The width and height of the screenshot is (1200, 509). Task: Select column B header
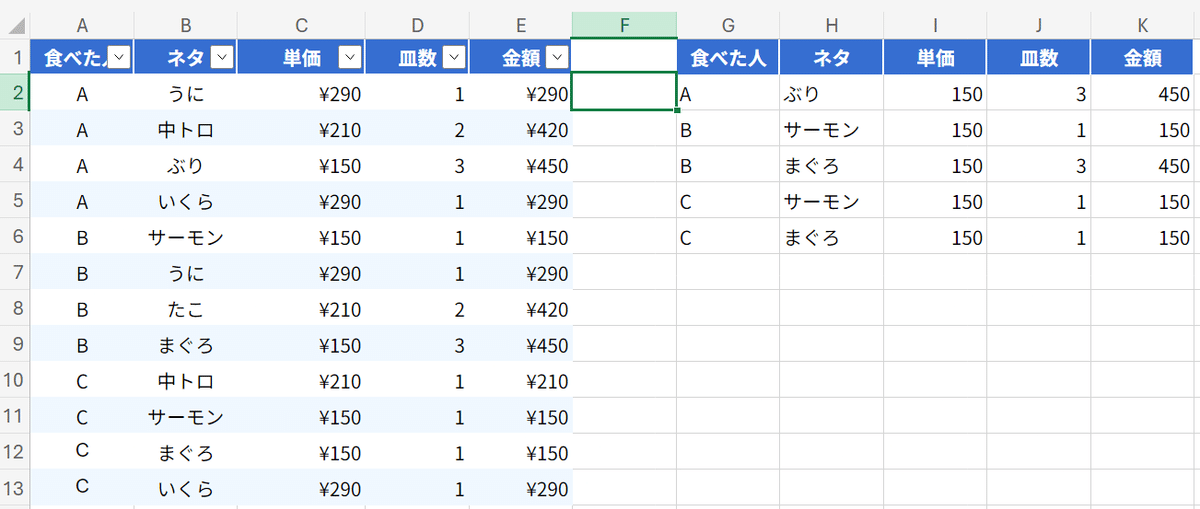coord(185,25)
